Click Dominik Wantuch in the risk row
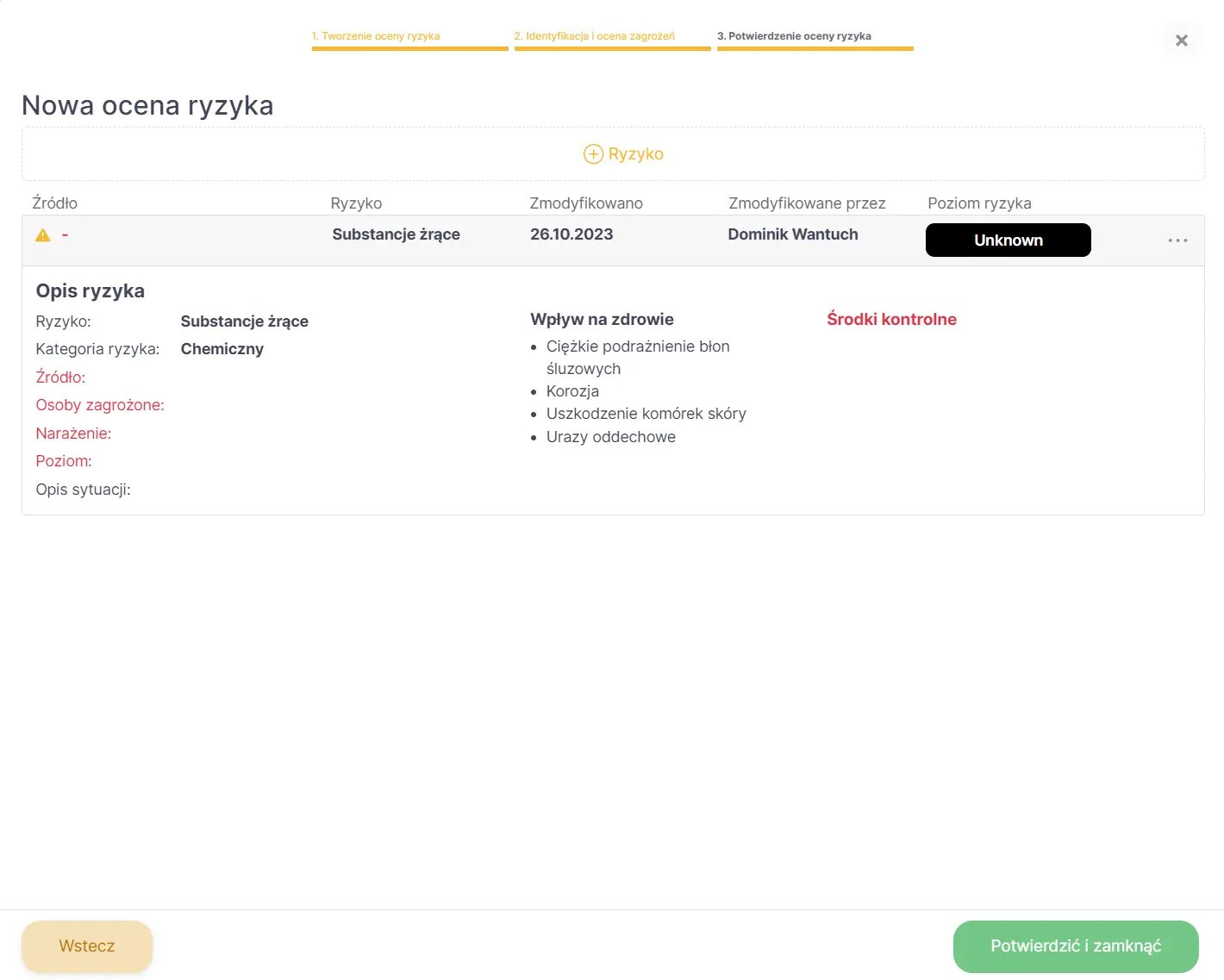Screen dimensions: 1224x980 pyautogui.click(x=793, y=234)
